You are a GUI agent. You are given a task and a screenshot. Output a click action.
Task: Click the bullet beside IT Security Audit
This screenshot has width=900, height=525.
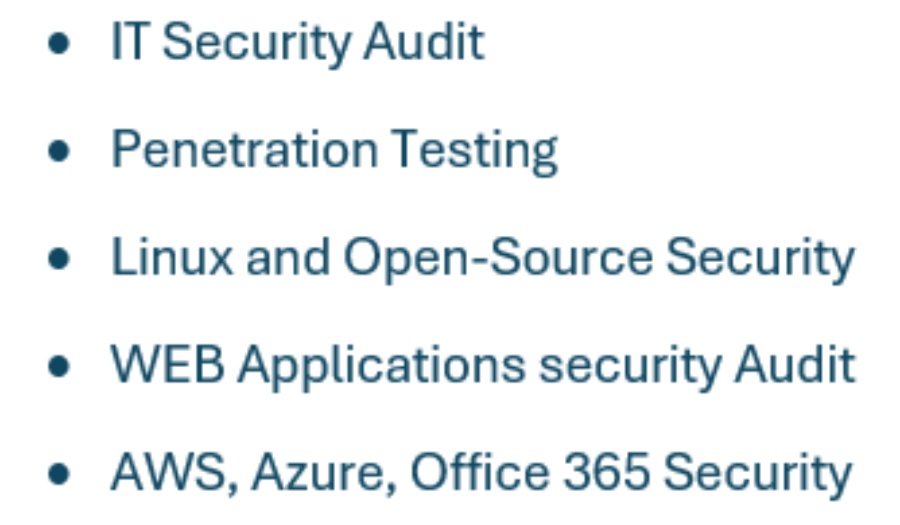59,44
